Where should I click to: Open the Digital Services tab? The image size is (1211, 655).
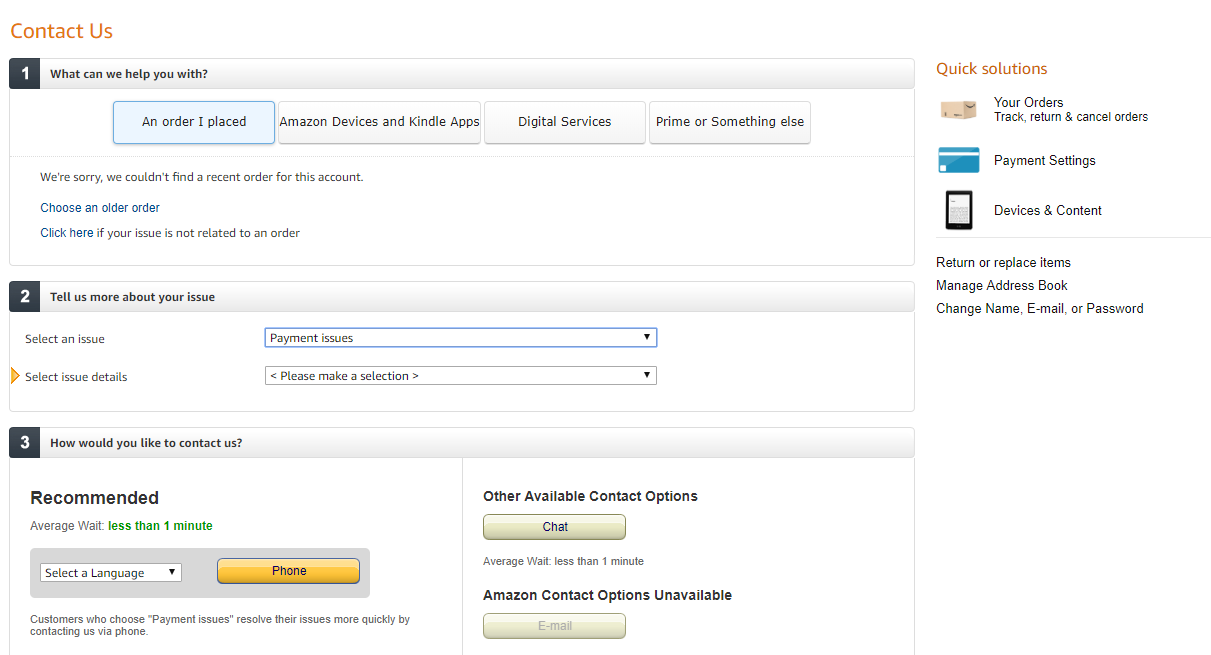(x=565, y=122)
